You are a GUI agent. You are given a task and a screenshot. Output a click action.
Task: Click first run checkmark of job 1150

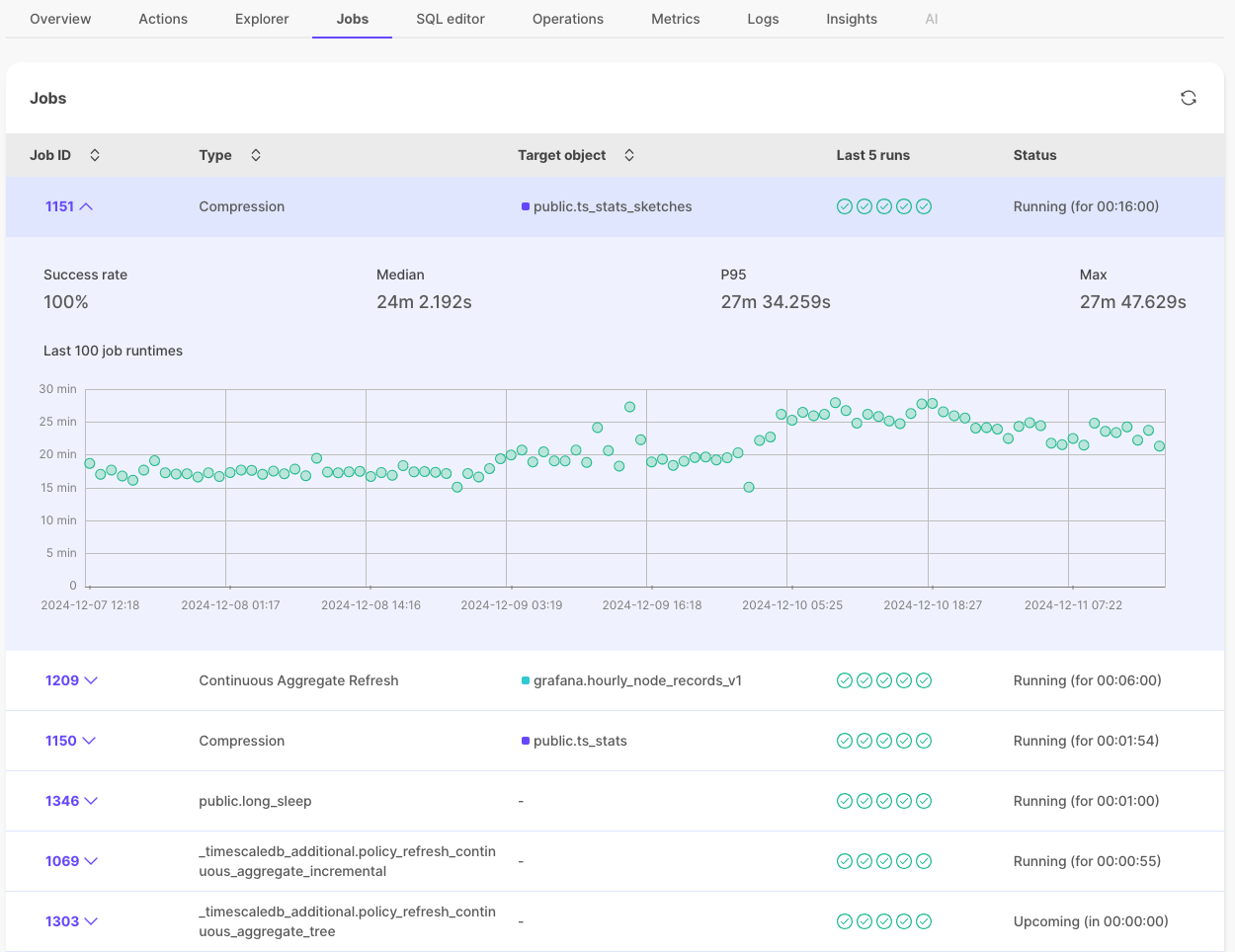click(845, 741)
